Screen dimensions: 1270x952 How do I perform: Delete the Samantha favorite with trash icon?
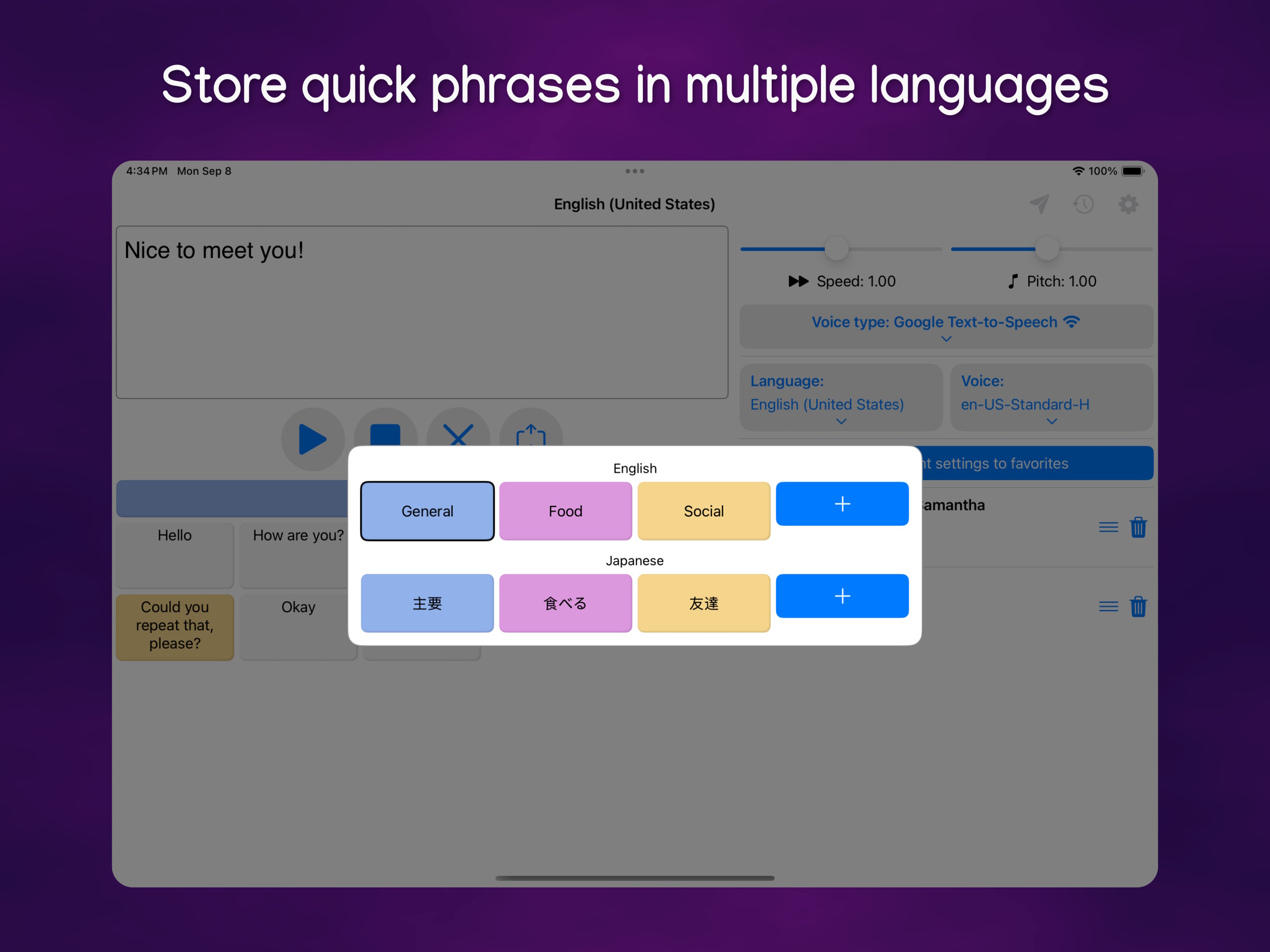[x=1139, y=527]
